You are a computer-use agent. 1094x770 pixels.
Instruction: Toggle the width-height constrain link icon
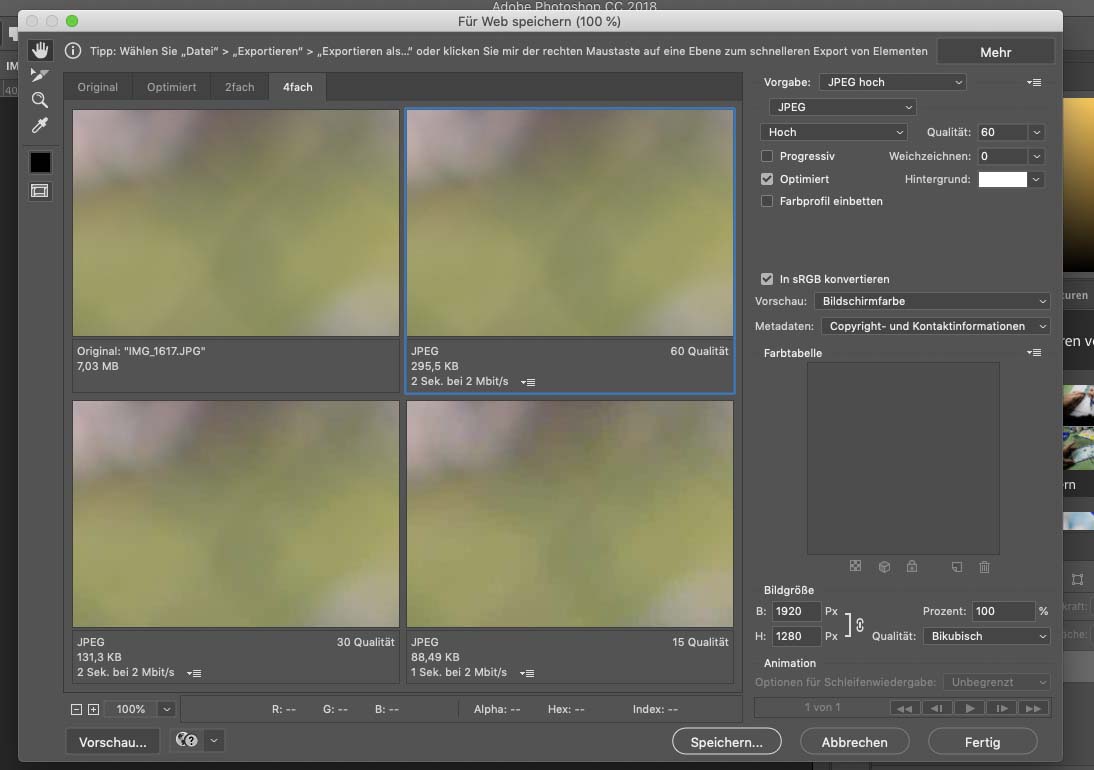pyautogui.click(x=860, y=625)
